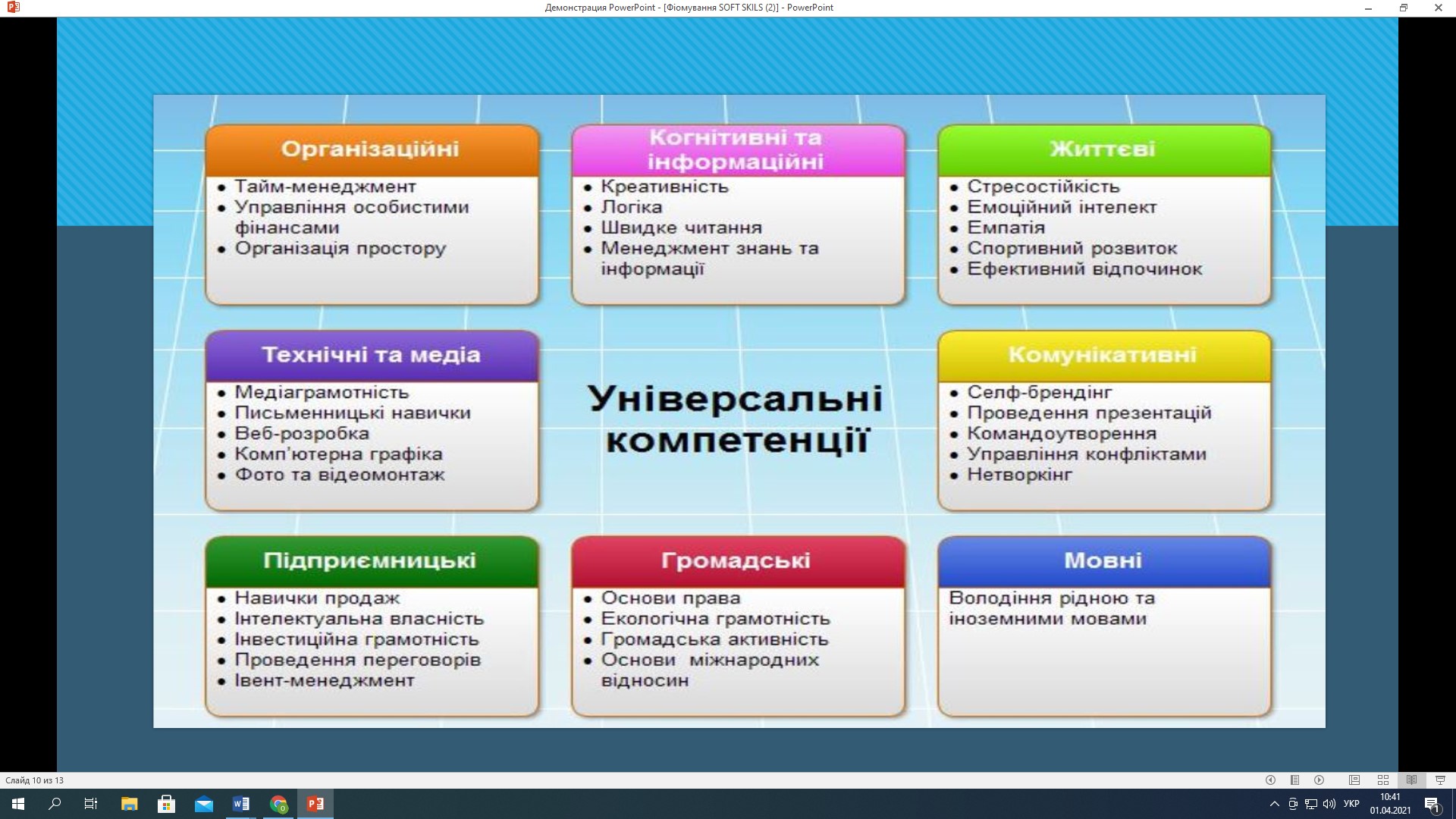Switch to Normal view
The height and width of the screenshot is (819, 1456).
point(1354,780)
